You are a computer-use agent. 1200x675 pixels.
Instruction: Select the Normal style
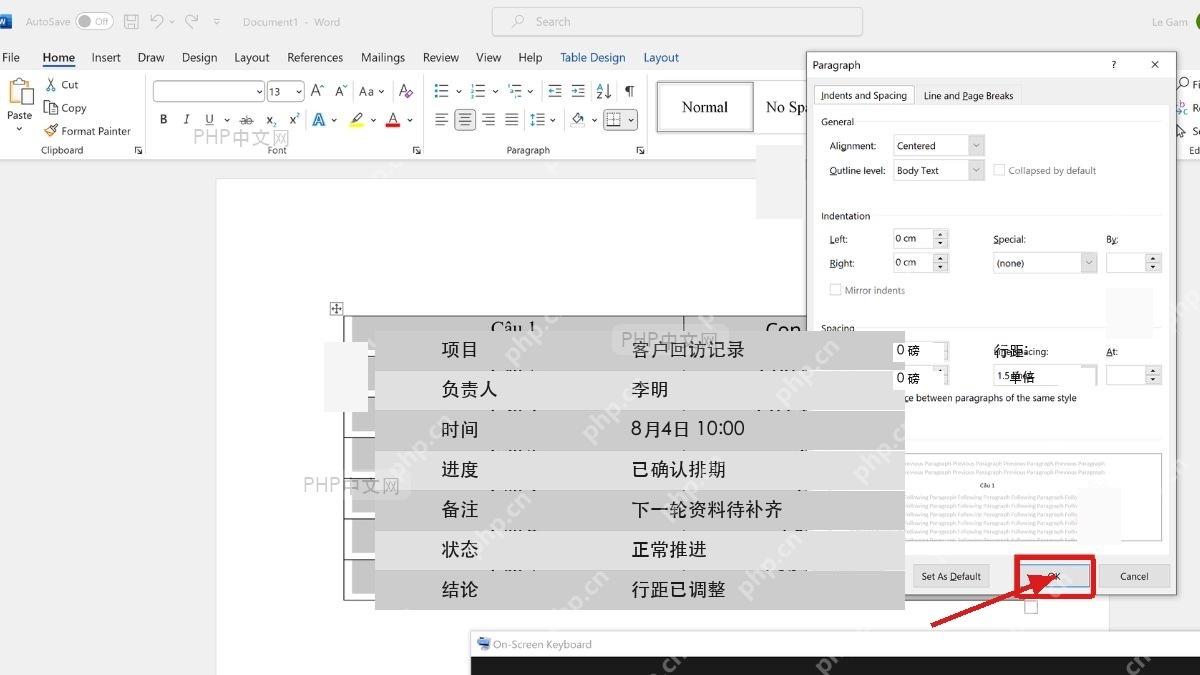[x=705, y=107]
